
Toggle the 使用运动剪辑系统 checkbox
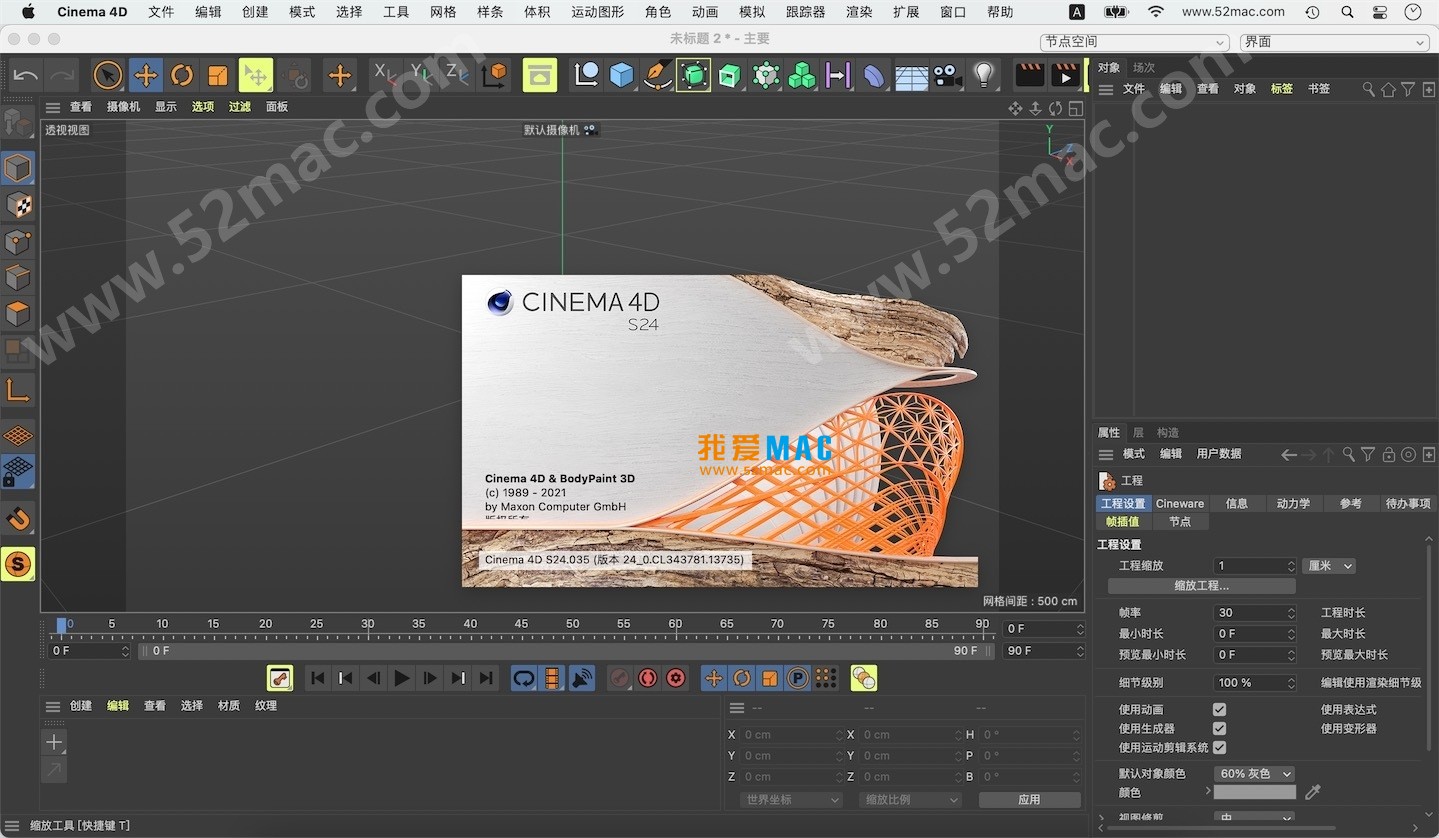[1219, 747]
